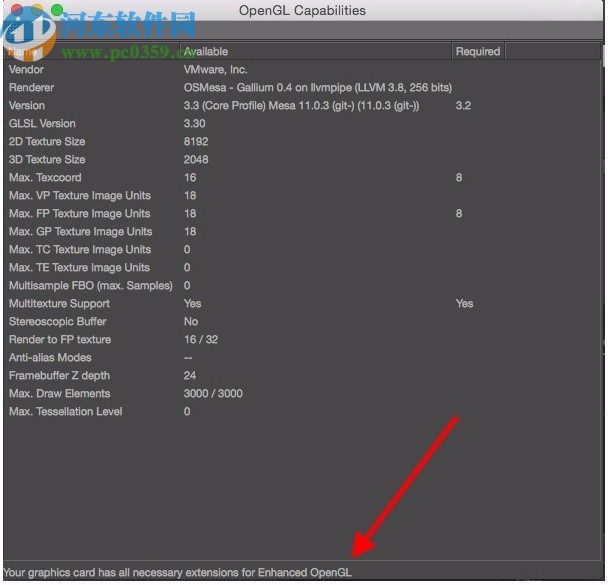Select the Version row label

[27, 105]
